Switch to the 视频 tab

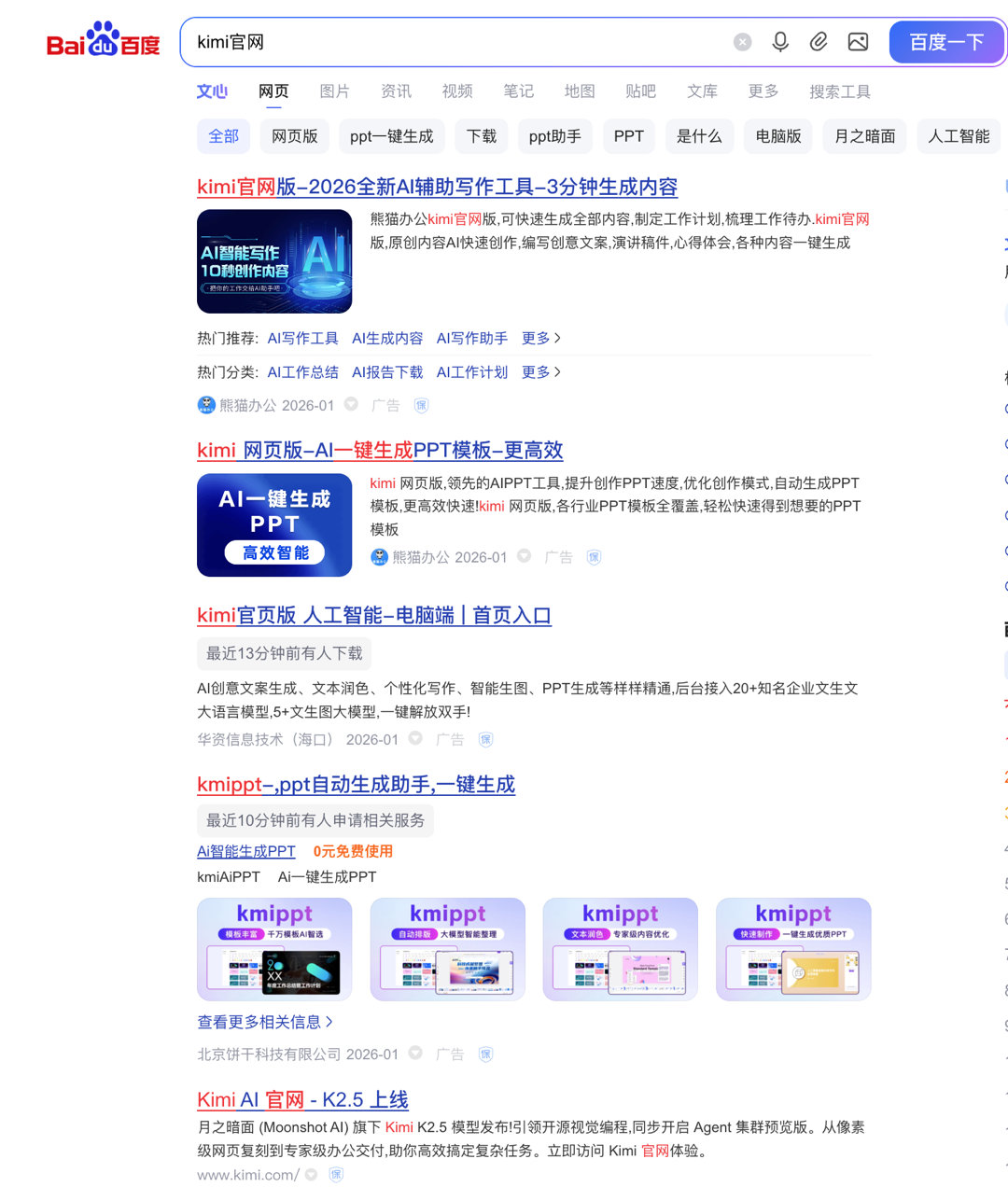pos(457,91)
